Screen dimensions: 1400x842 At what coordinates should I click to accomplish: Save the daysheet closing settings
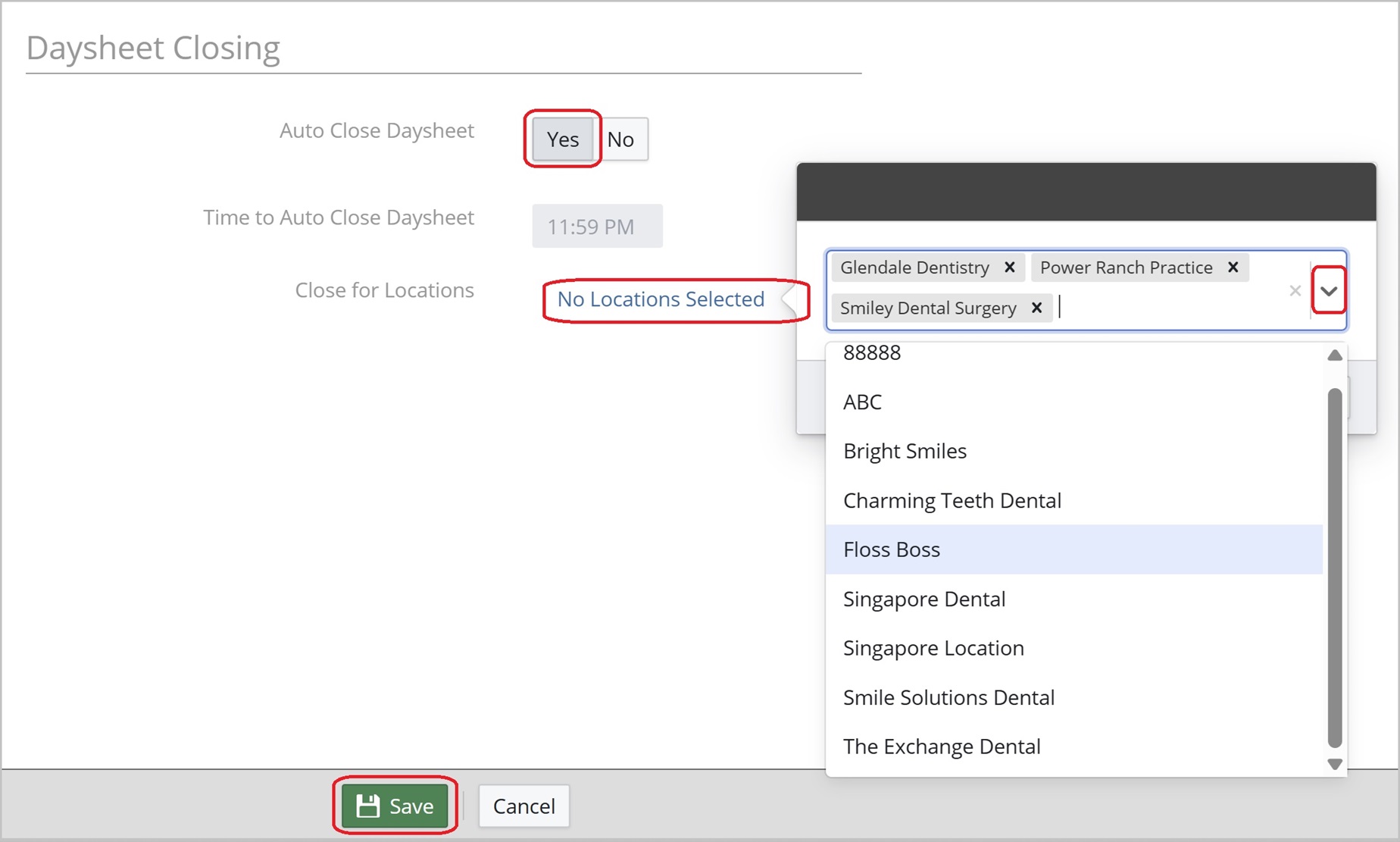395,806
